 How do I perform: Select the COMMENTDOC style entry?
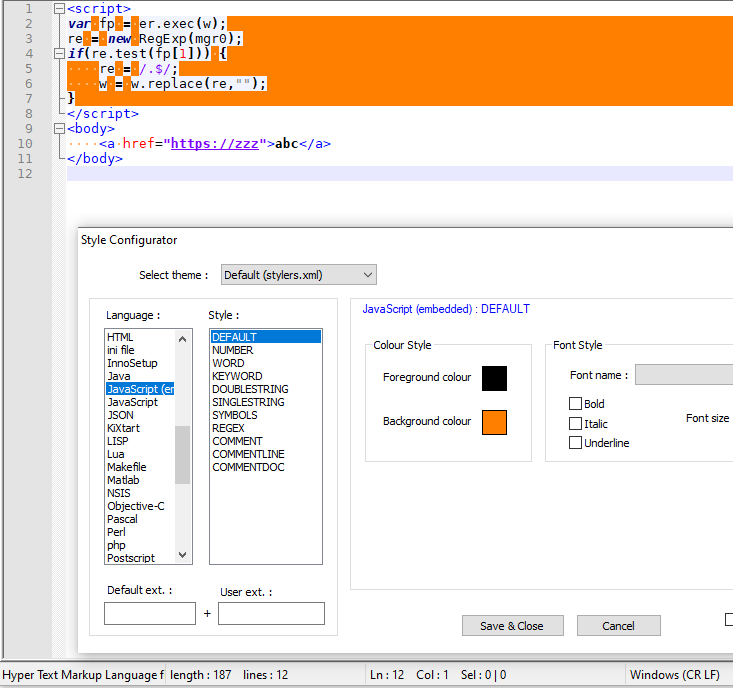(266, 467)
